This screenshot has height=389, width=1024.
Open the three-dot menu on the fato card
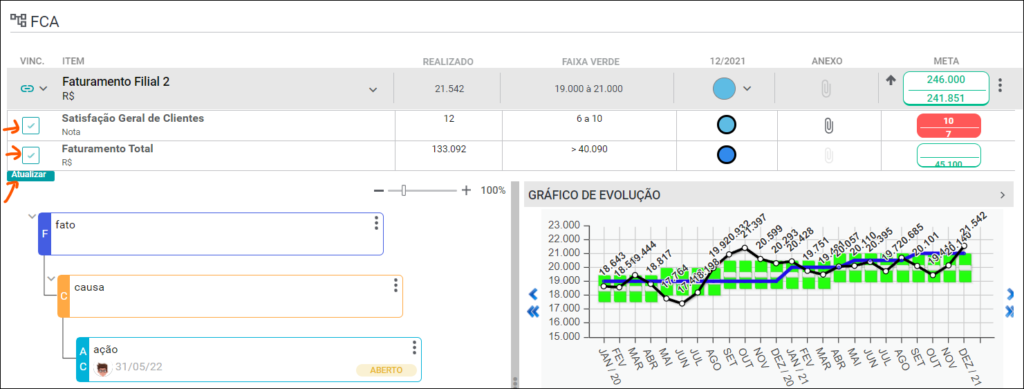point(376,224)
